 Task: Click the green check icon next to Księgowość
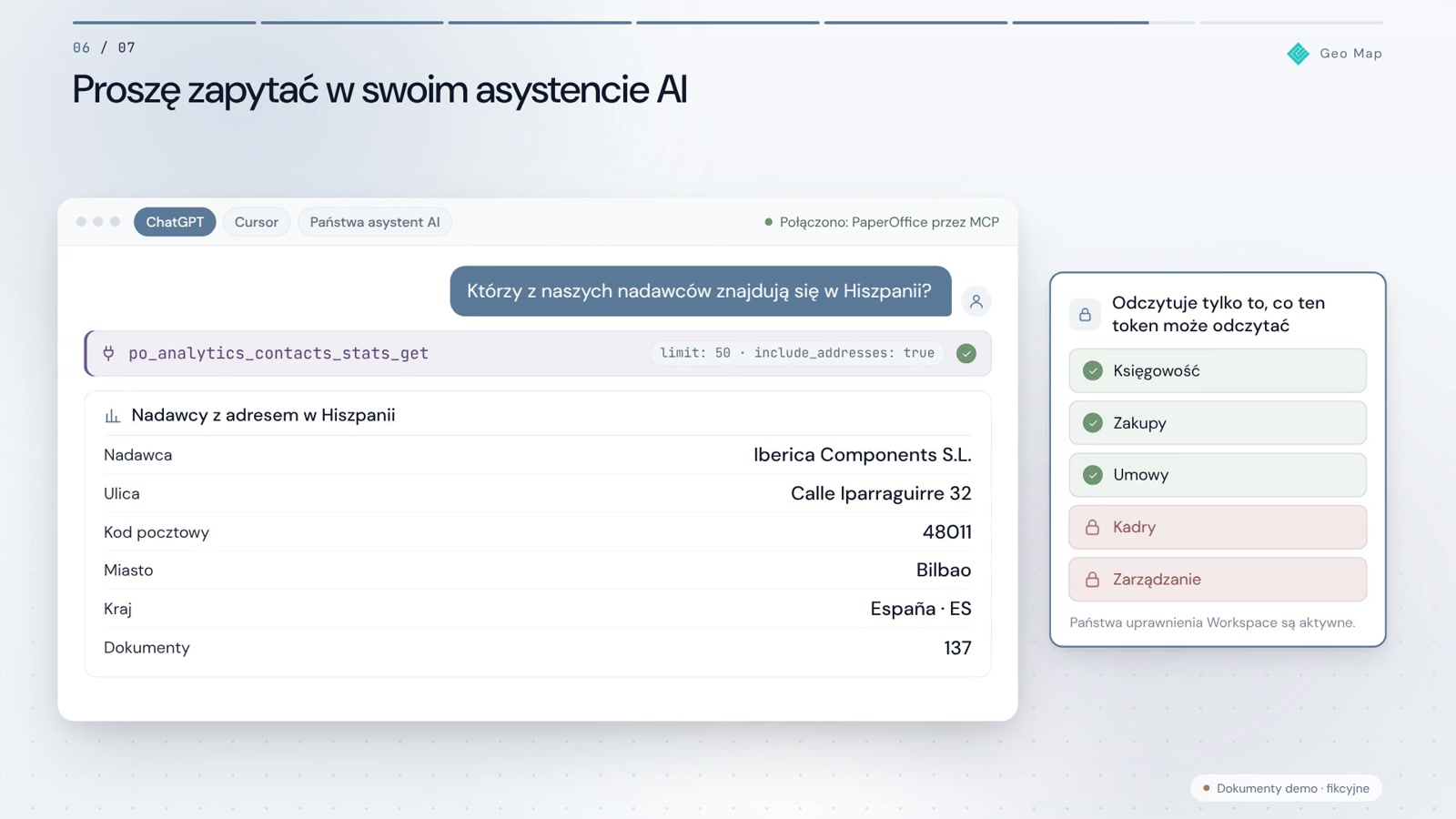[1093, 370]
